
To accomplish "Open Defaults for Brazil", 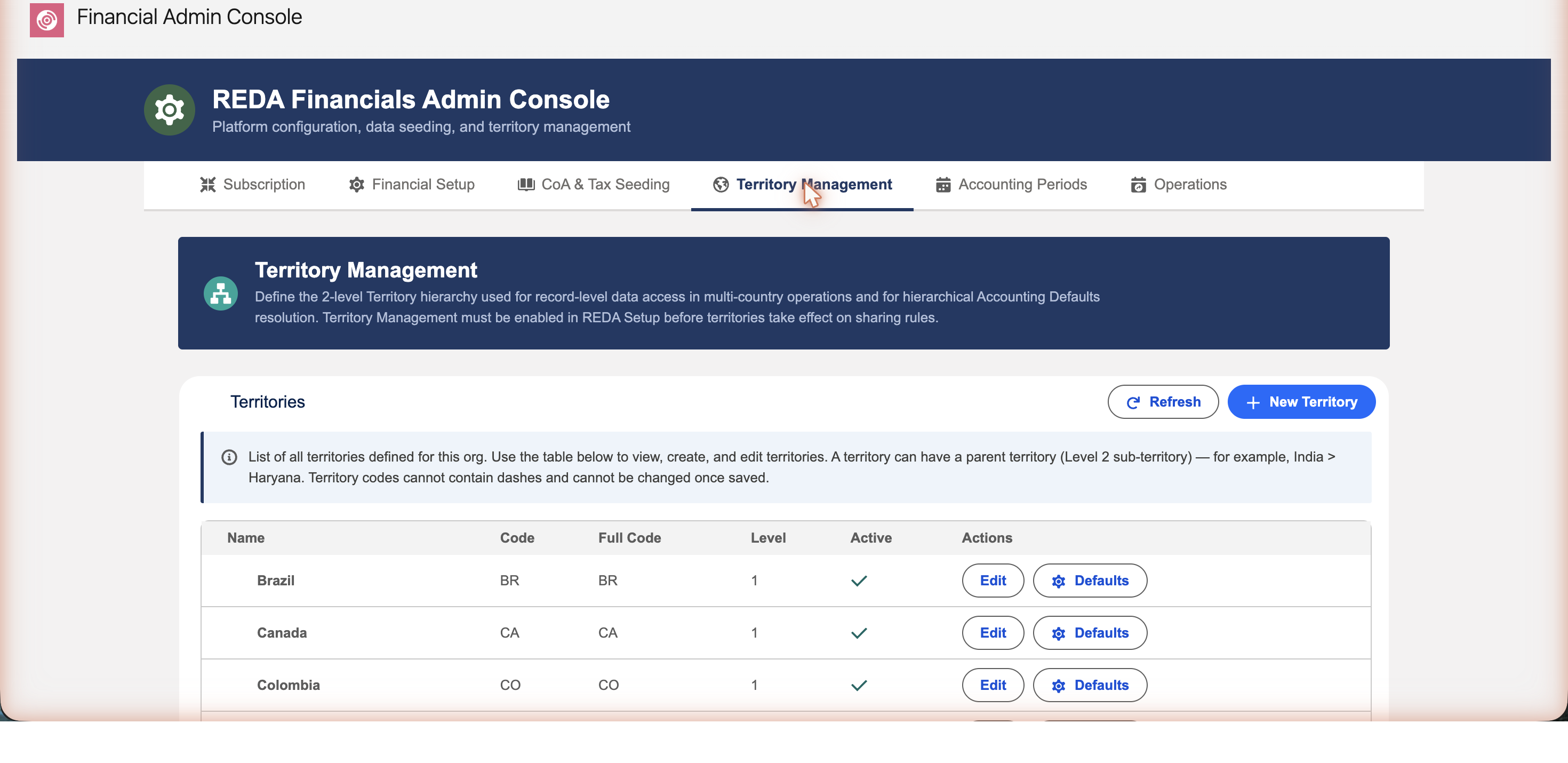I will tap(1090, 581).
